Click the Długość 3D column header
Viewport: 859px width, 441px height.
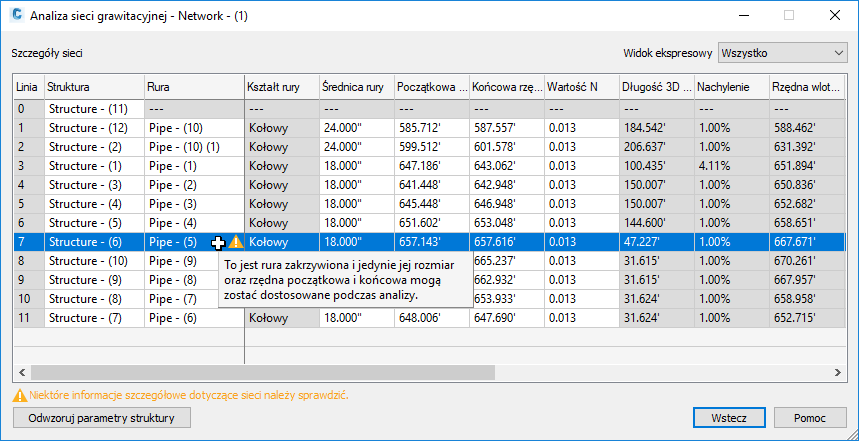point(657,87)
